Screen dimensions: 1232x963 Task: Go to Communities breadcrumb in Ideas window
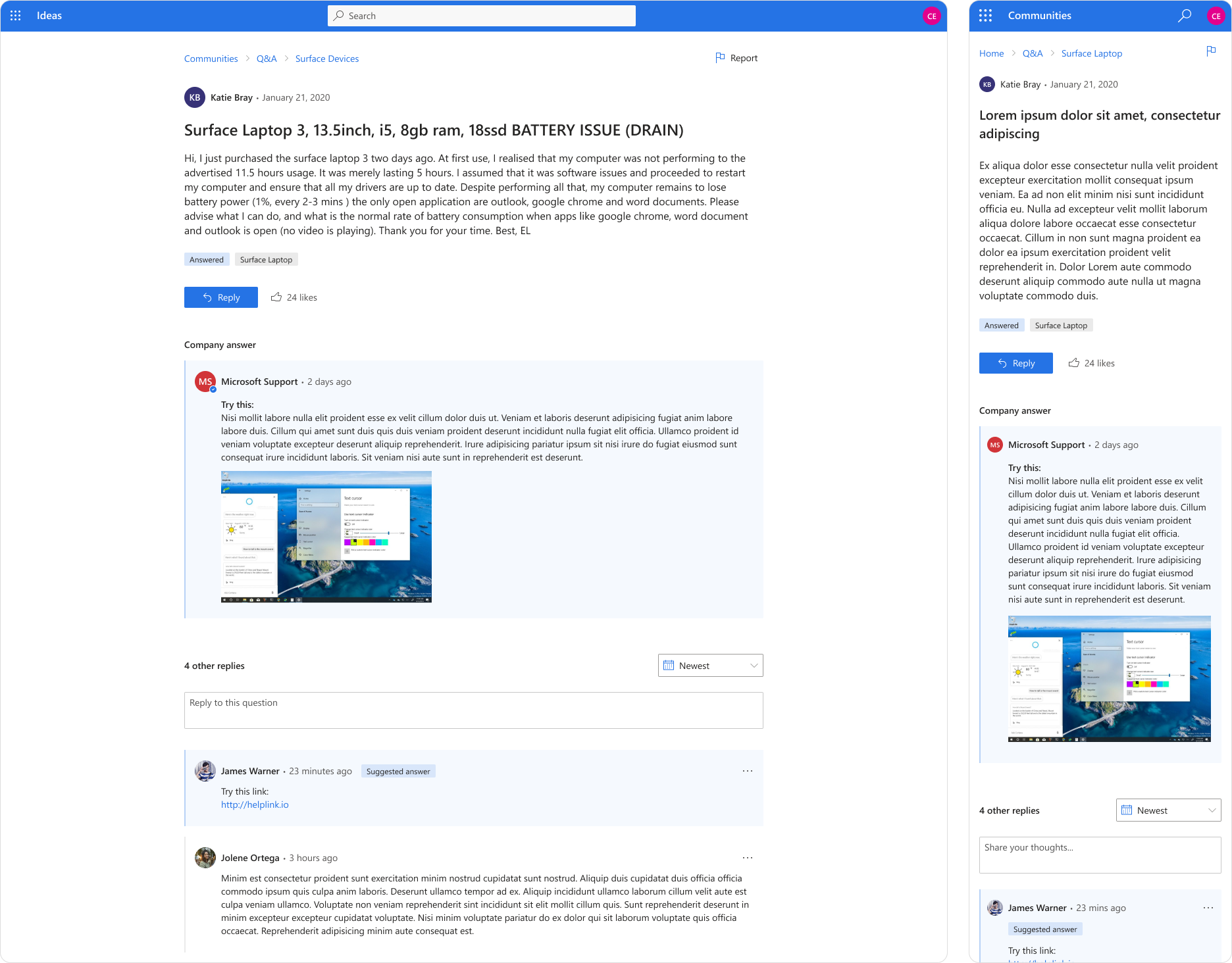click(211, 59)
